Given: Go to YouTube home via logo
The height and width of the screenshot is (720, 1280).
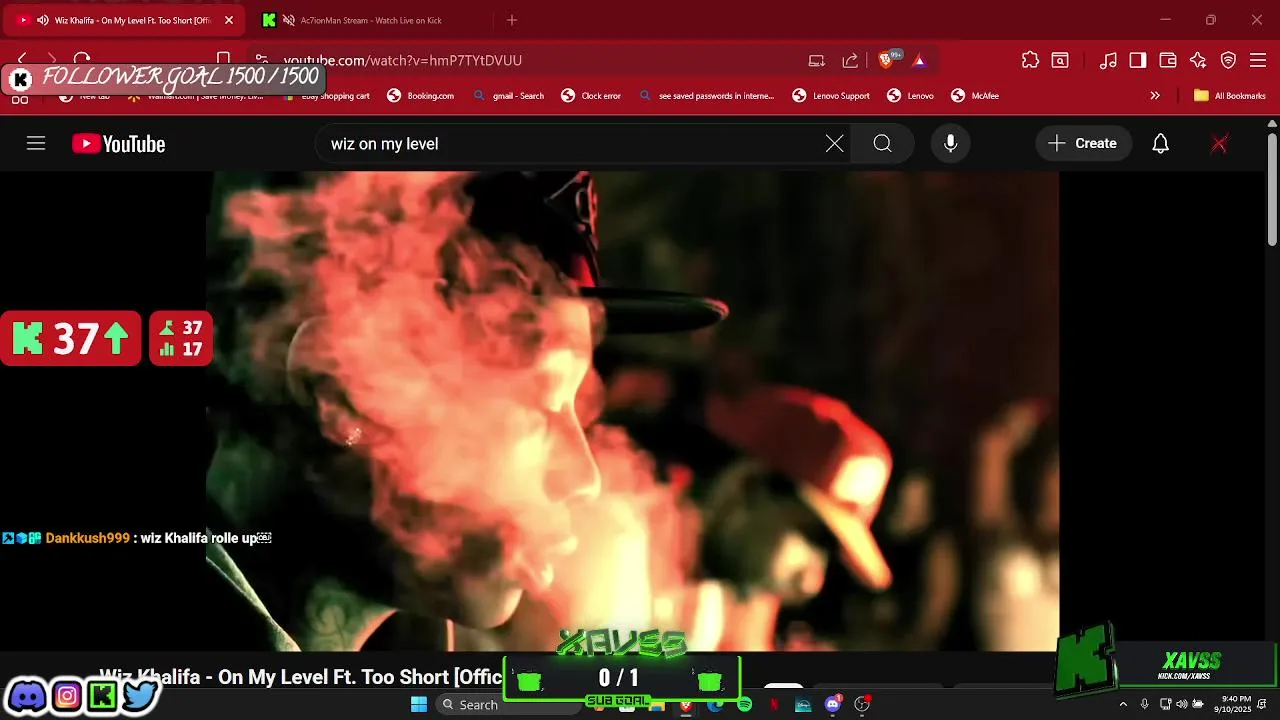Looking at the screenshot, I should (x=118, y=144).
